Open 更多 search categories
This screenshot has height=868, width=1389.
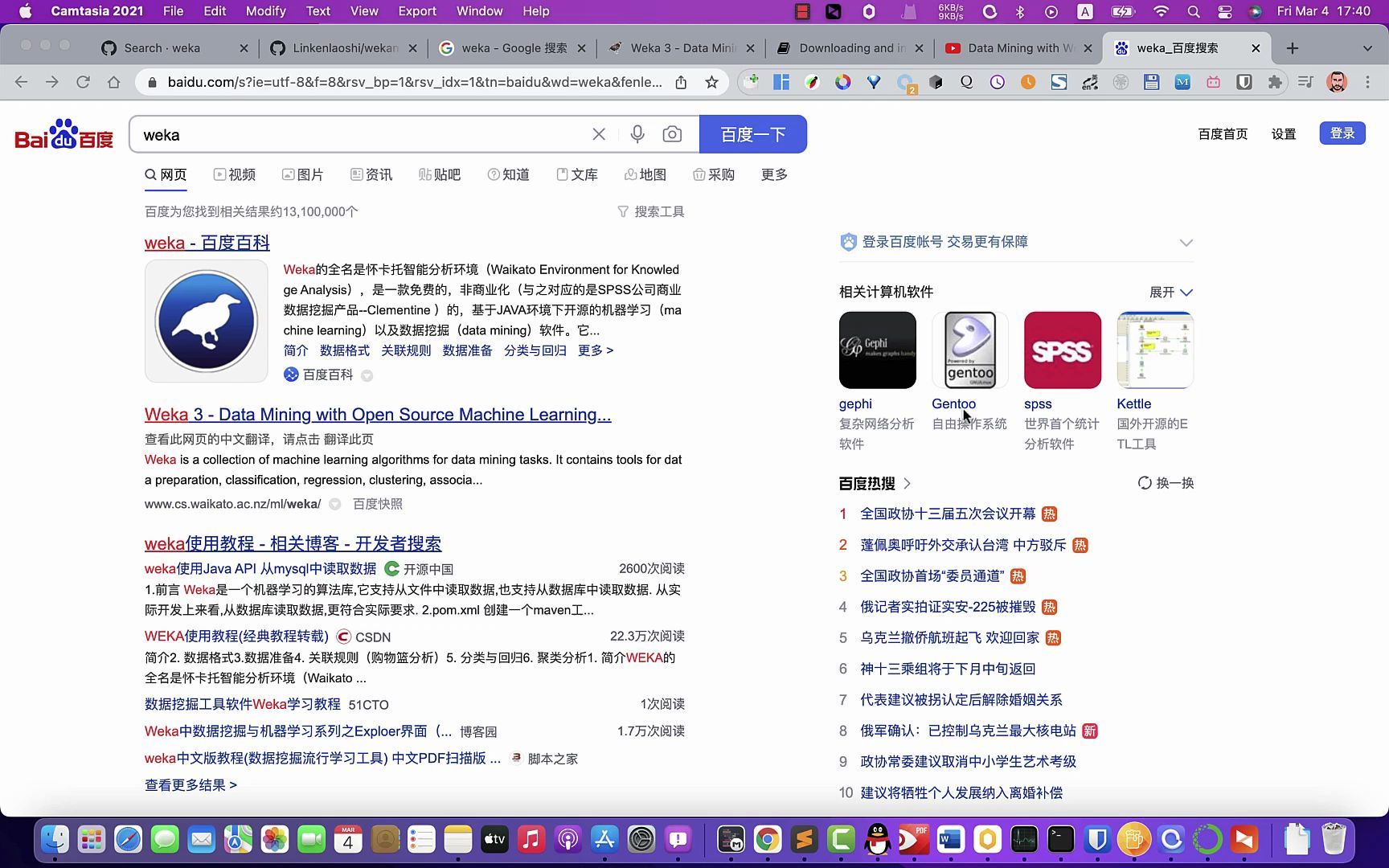coord(774,174)
